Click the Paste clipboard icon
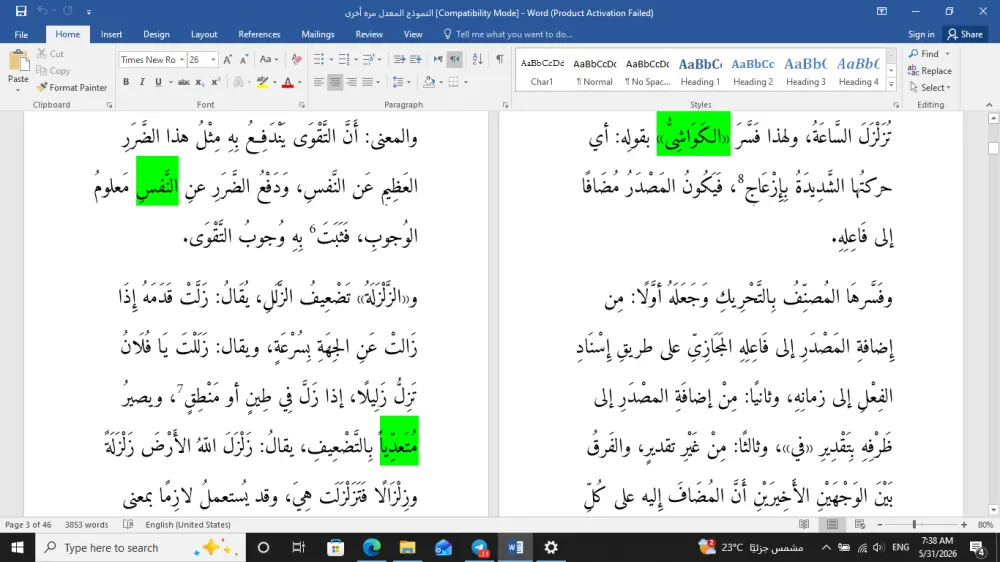The image size is (1000, 562). coord(18,63)
